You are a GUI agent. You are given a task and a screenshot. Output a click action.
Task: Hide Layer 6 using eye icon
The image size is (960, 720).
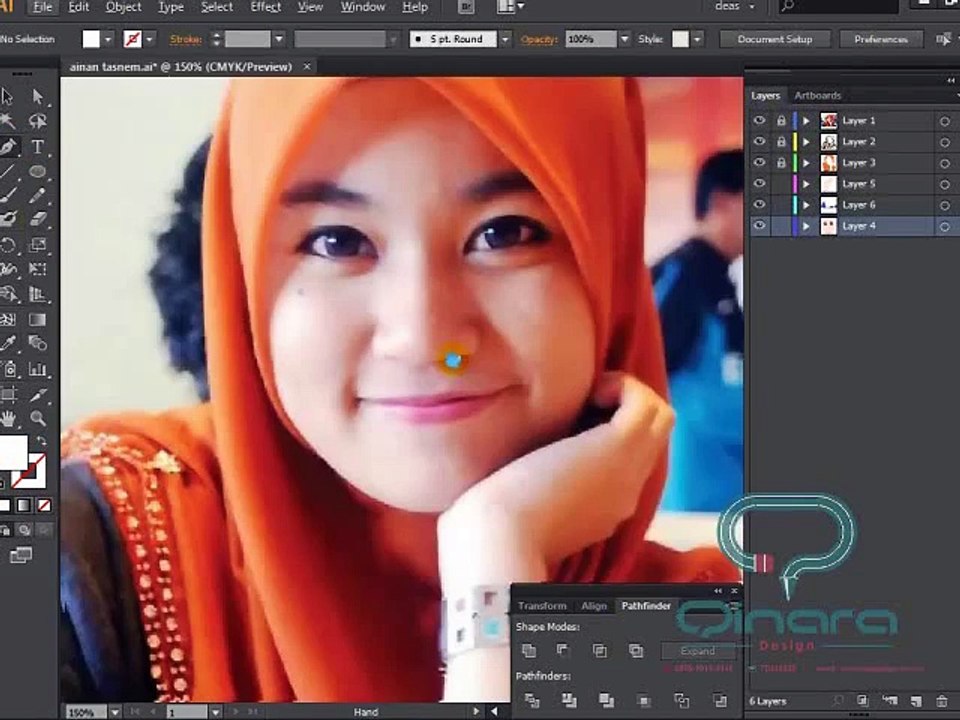(x=759, y=204)
